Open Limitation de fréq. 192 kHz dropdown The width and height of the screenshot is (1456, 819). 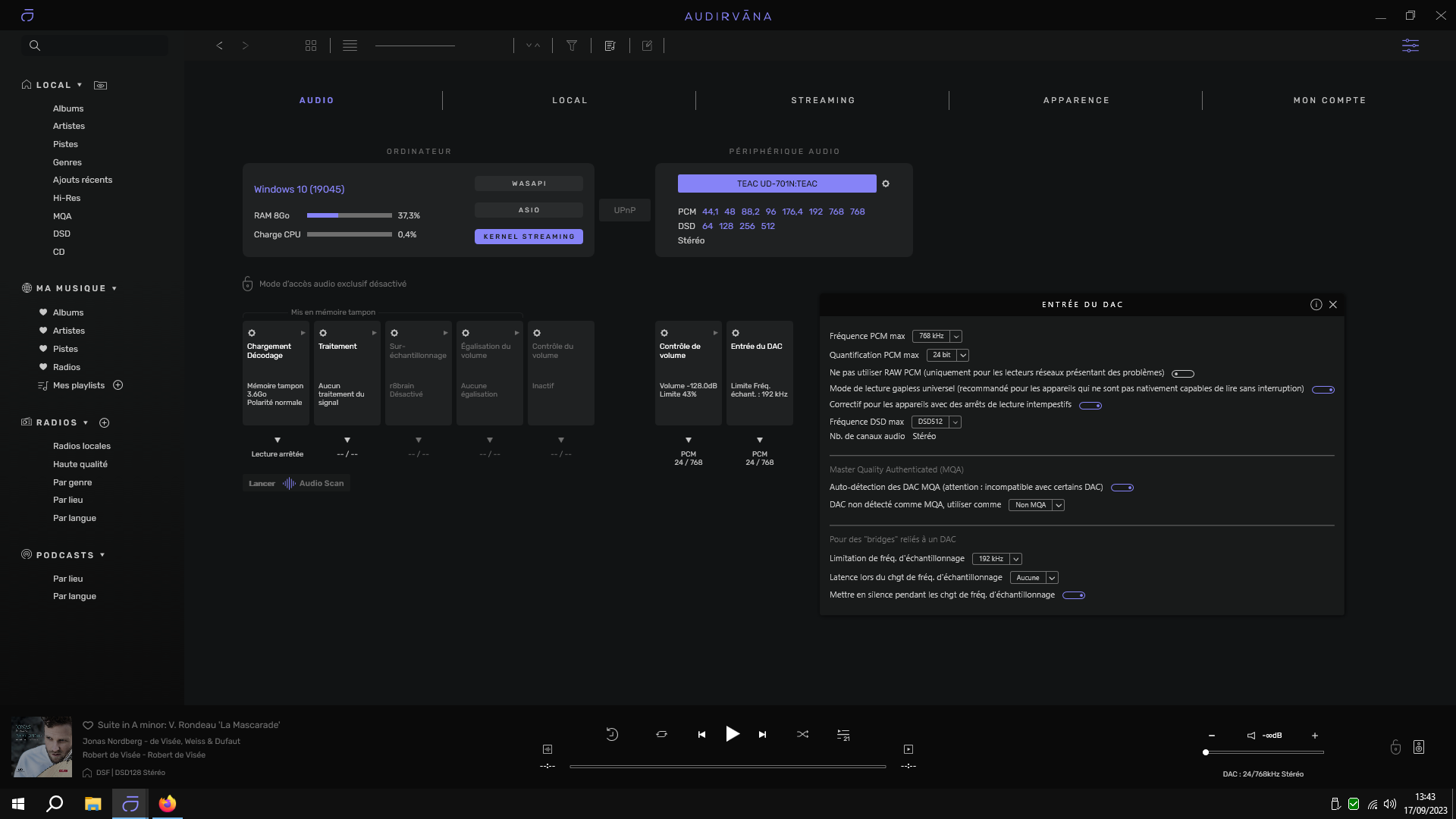[x=997, y=559]
